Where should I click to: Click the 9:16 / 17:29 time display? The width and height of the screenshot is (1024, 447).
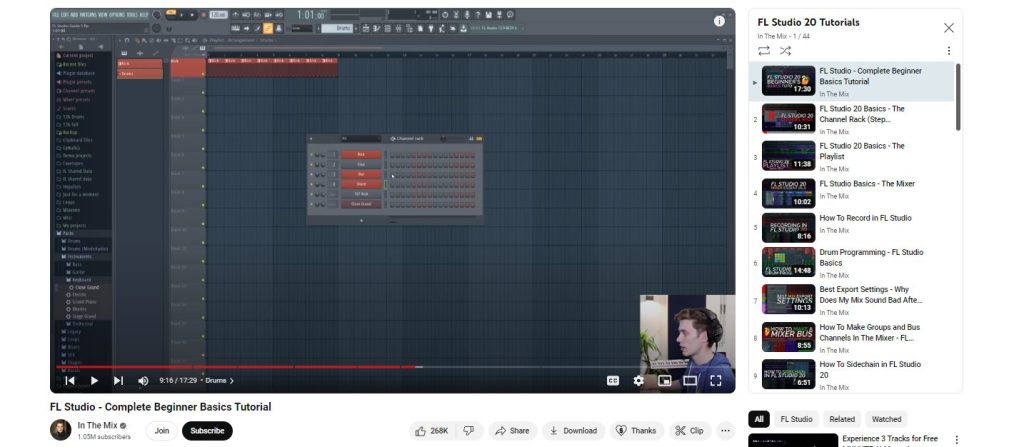(x=179, y=380)
